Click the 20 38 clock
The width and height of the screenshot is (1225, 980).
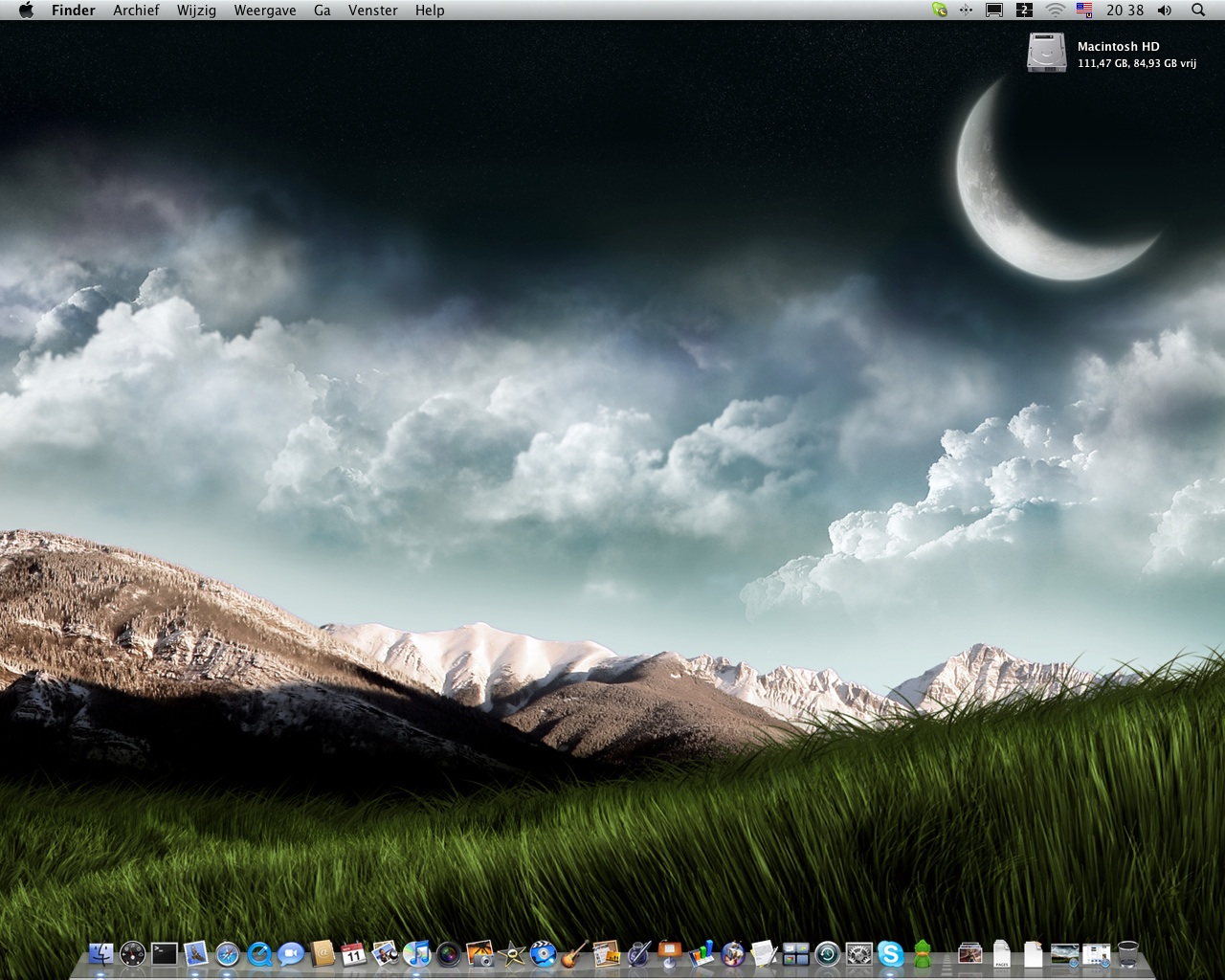1125,10
